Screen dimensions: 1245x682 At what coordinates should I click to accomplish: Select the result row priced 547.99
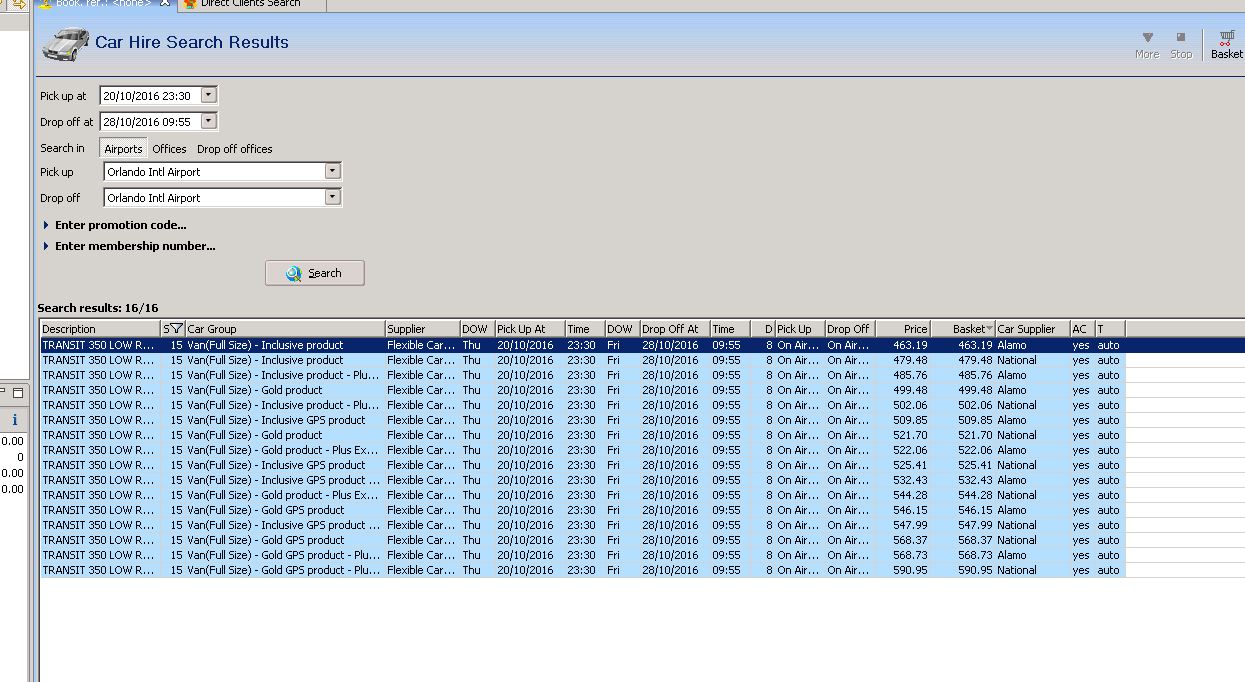tap(582, 525)
